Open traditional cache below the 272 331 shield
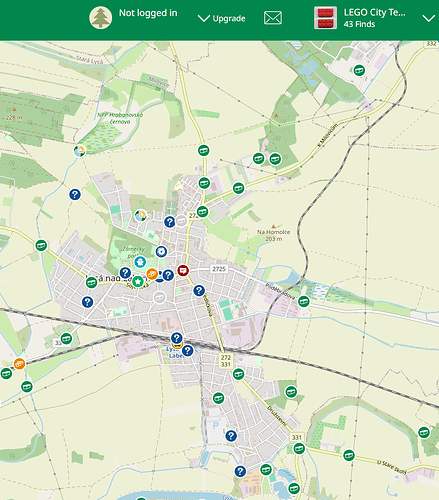Image resolution: width=439 pixels, height=500 pixels. (238, 374)
